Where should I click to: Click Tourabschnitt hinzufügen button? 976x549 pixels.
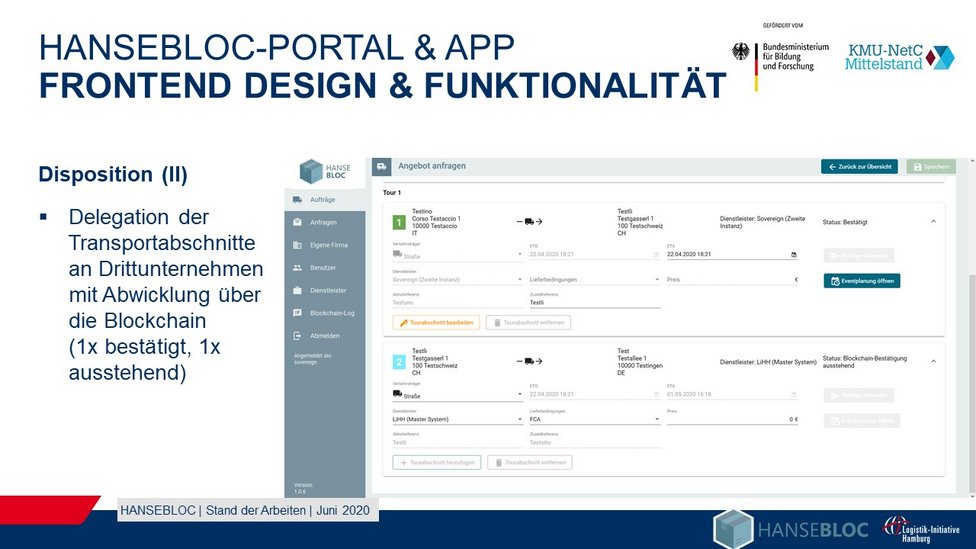tap(436, 462)
